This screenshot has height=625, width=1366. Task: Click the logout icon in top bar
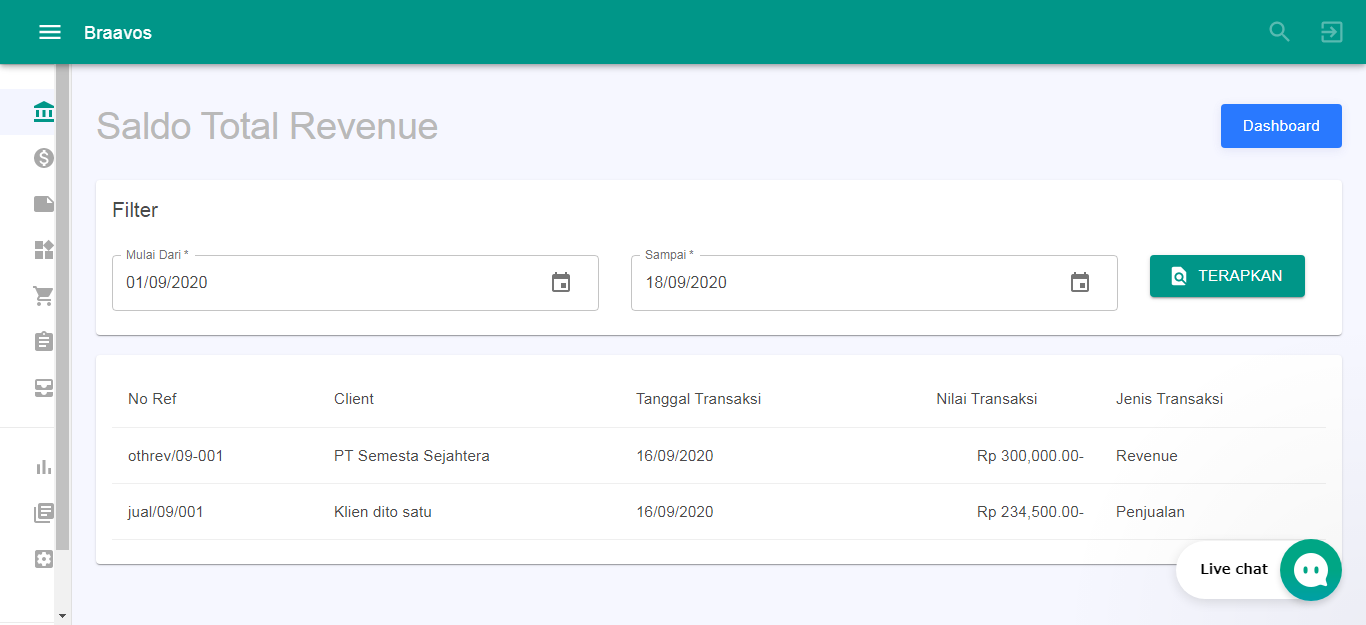[1331, 32]
